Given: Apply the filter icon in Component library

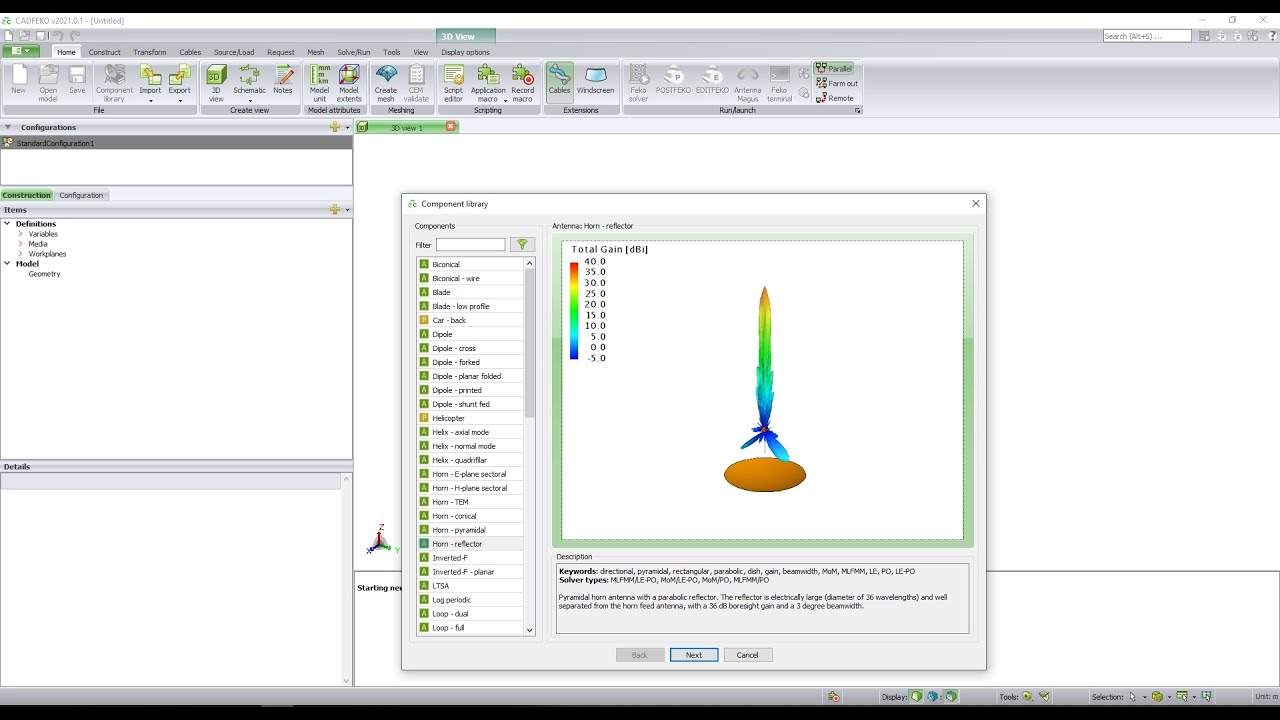Looking at the screenshot, I should pyautogui.click(x=522, y=245).
